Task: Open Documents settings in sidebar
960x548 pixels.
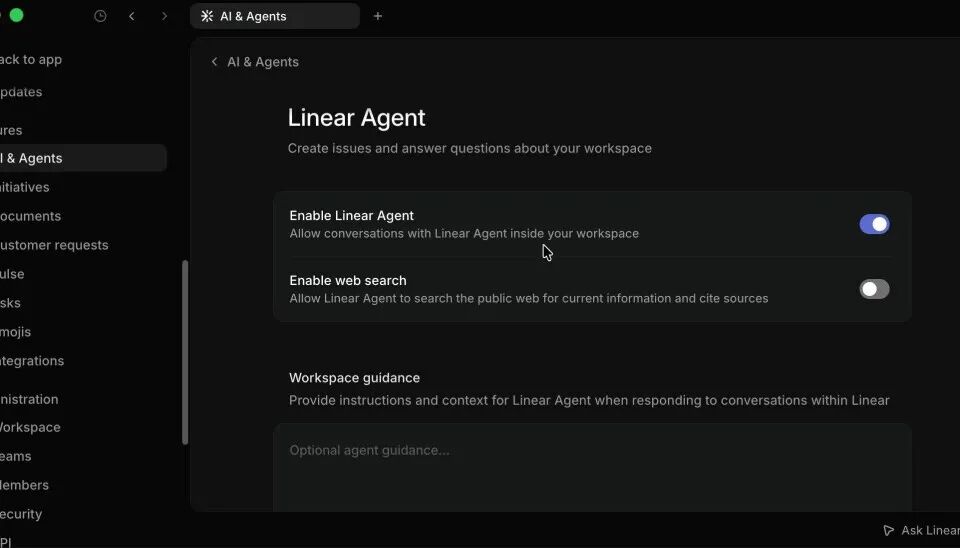Action: tap(31, 216)
